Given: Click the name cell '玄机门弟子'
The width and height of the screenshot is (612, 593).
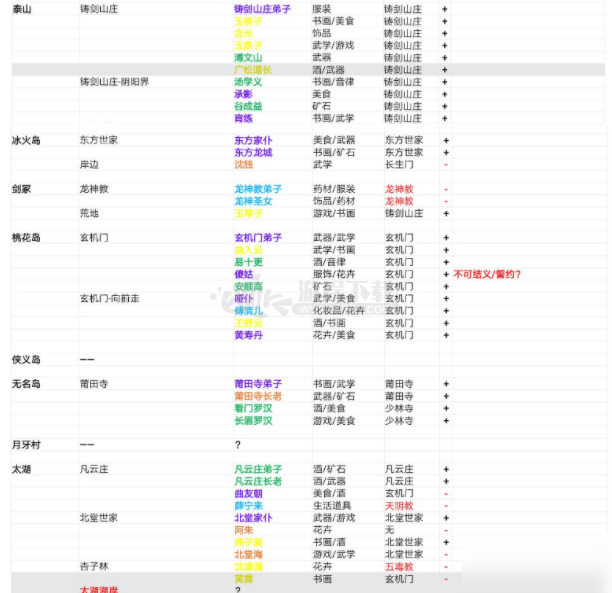Looking at the screenshot, I should tap(258, 237).
